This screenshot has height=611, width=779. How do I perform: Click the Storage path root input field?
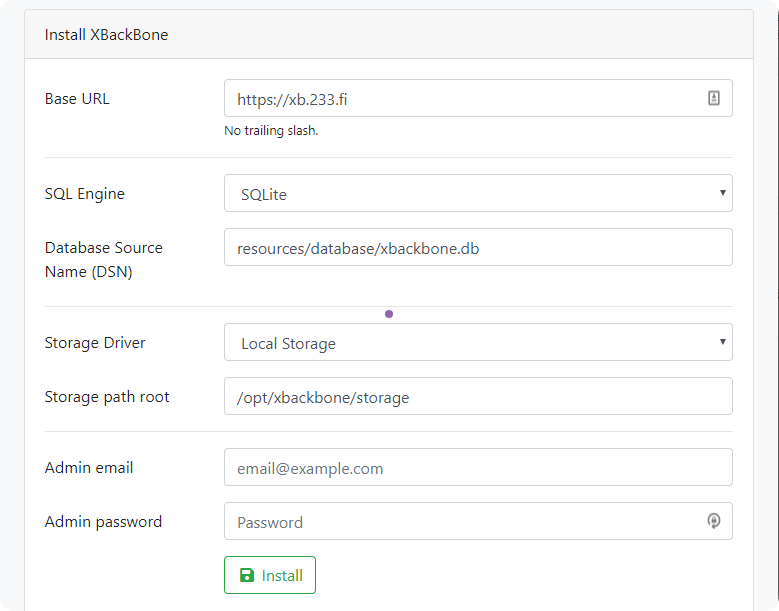[478, 396]
